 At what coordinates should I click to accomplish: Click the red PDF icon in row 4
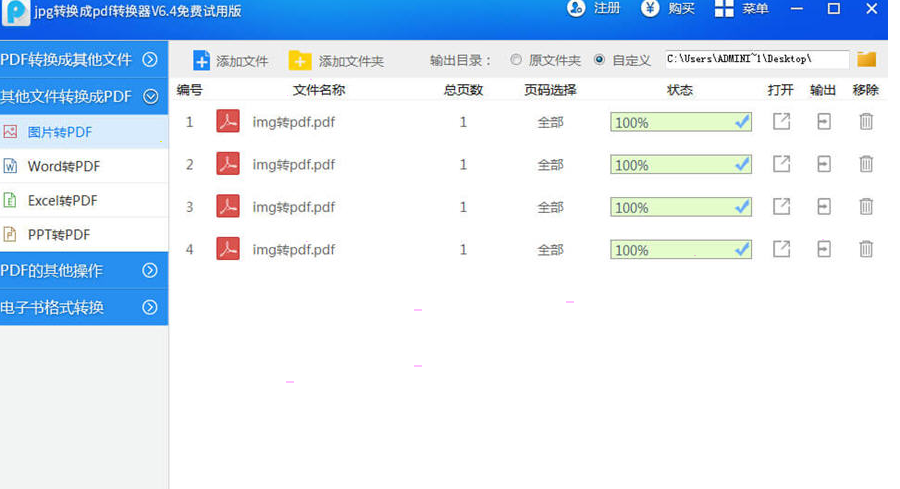228,249
